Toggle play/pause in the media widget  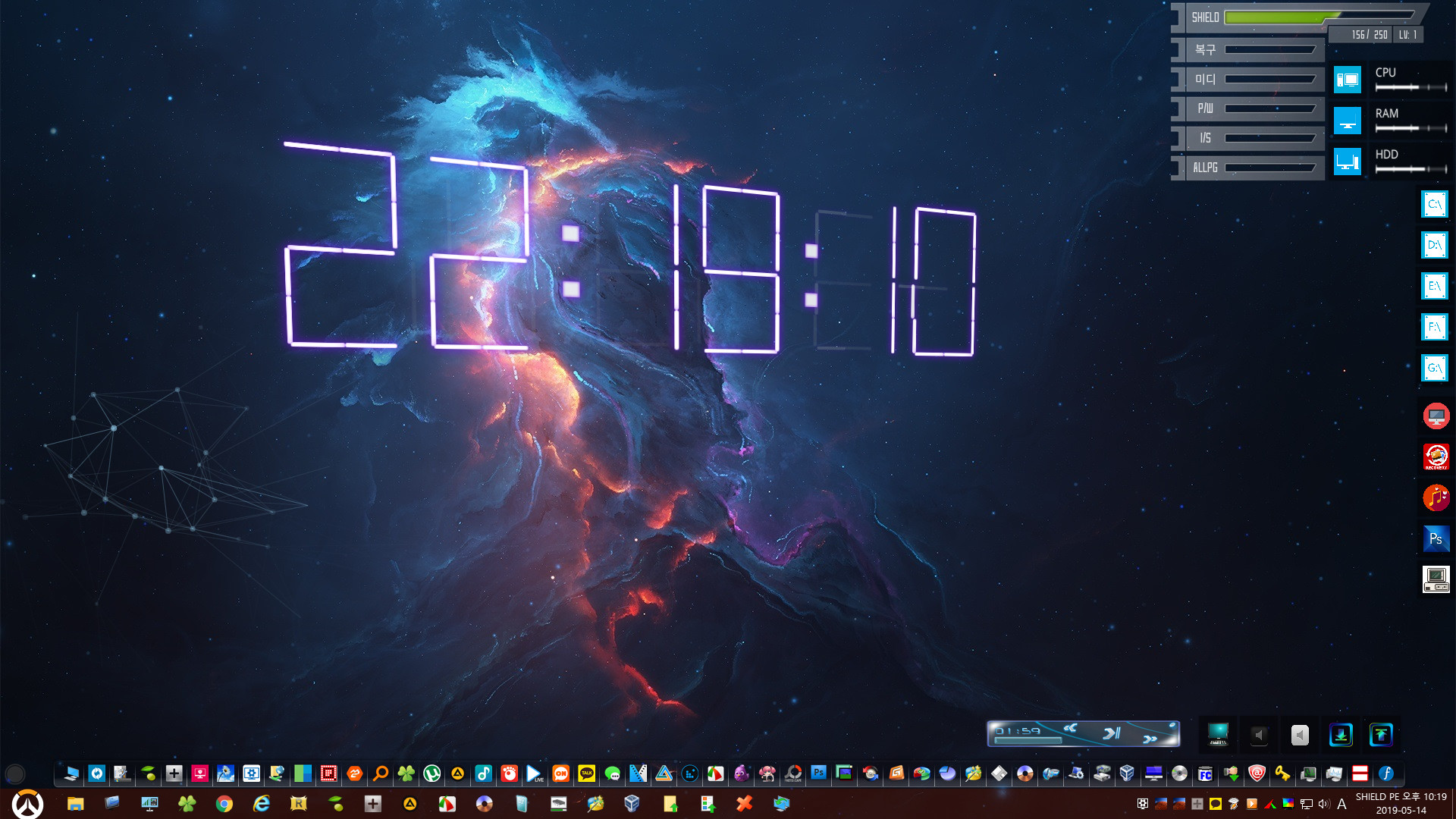1112,733
